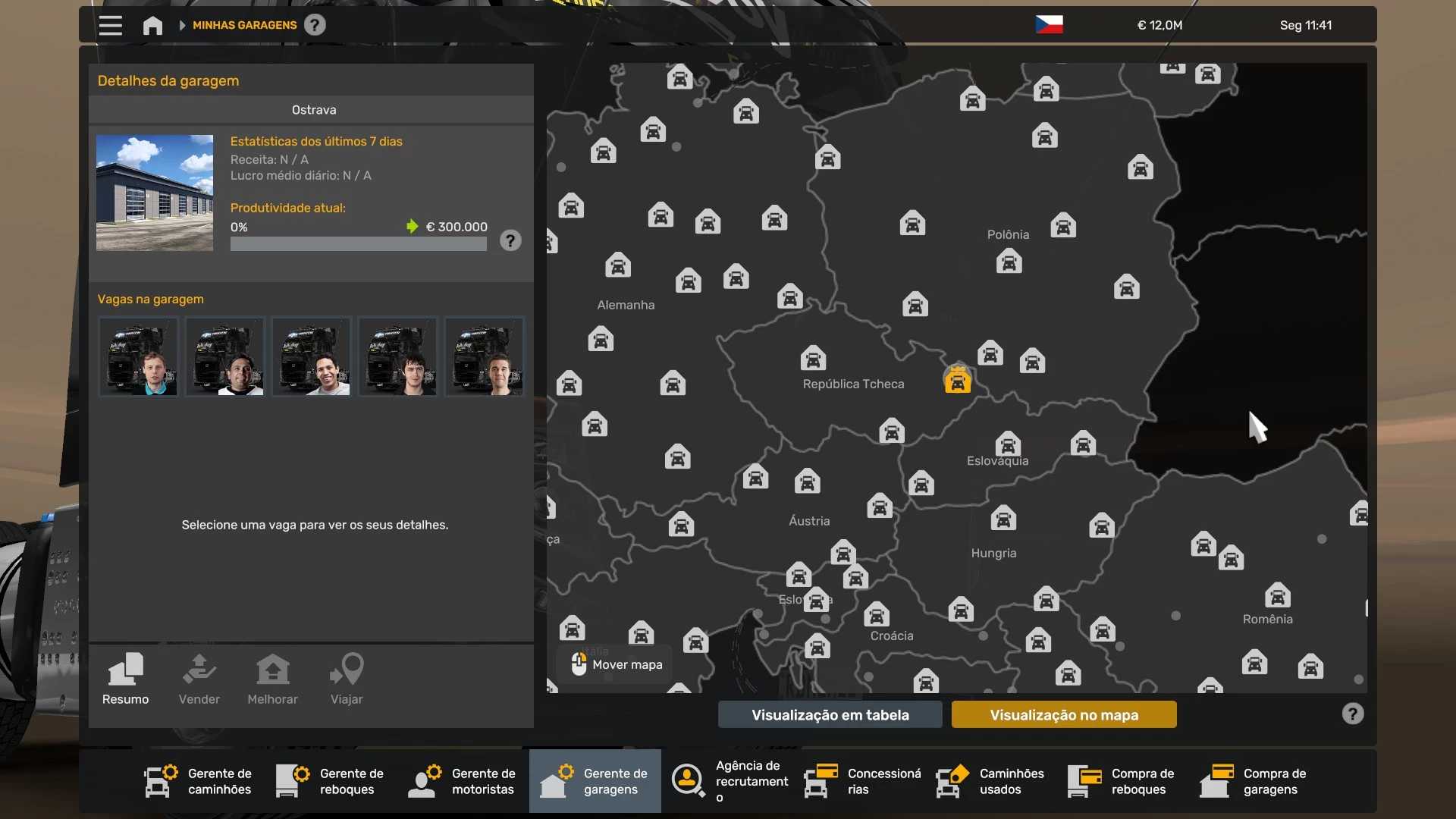Select Visualização no mapa view

(x=1063, y=714)
